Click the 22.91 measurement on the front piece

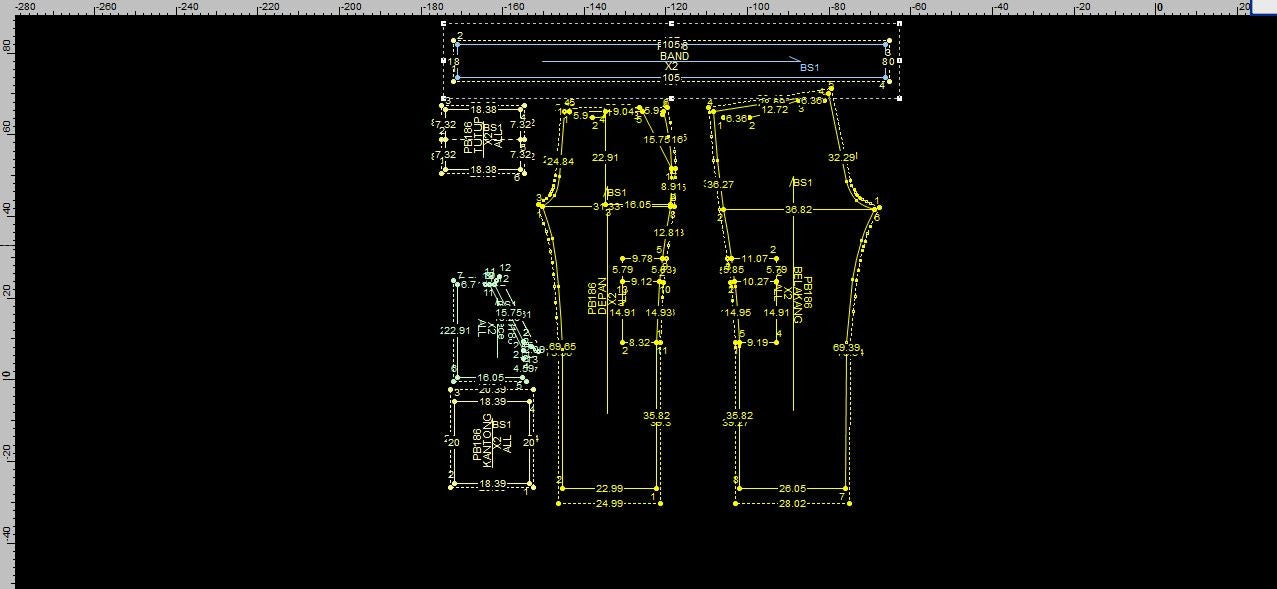(x=605, y=158)
